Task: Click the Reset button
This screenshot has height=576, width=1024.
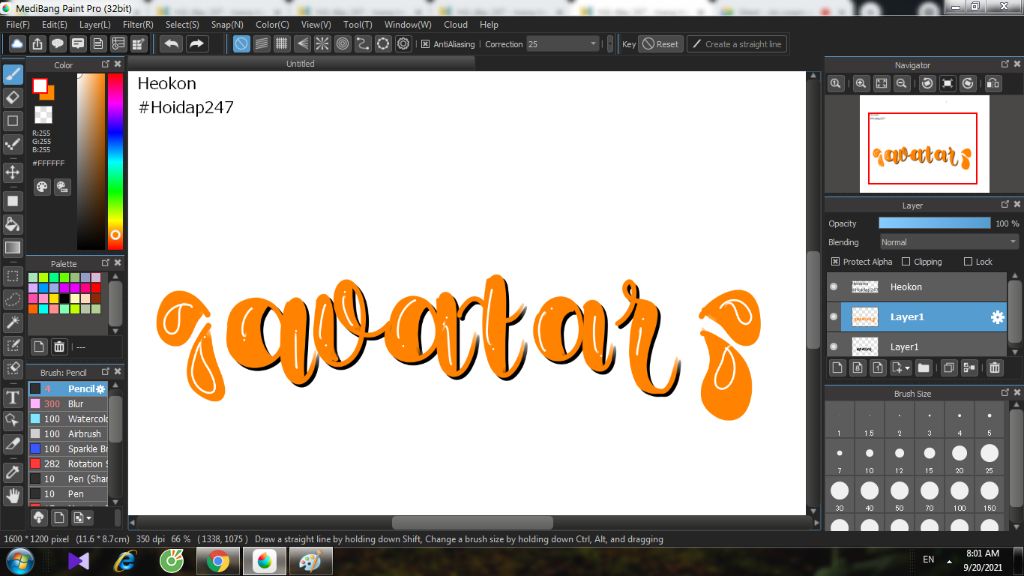Action: [660, 44]
